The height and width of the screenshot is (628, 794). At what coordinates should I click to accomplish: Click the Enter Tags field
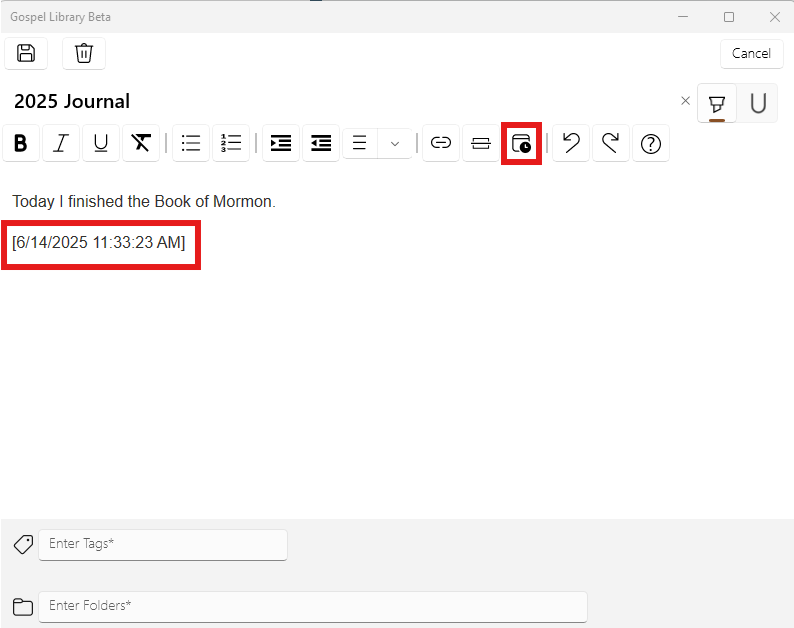point(163,544)
